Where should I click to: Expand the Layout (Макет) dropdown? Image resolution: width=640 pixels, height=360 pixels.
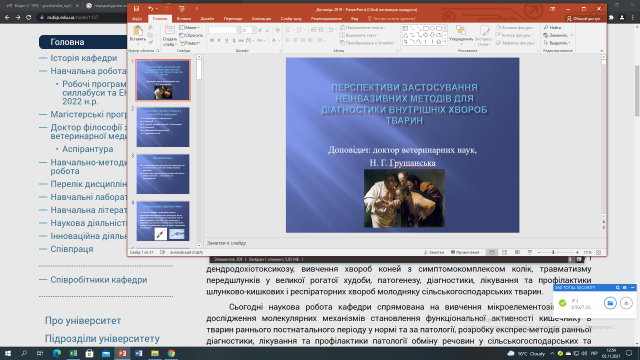(190, 28)
